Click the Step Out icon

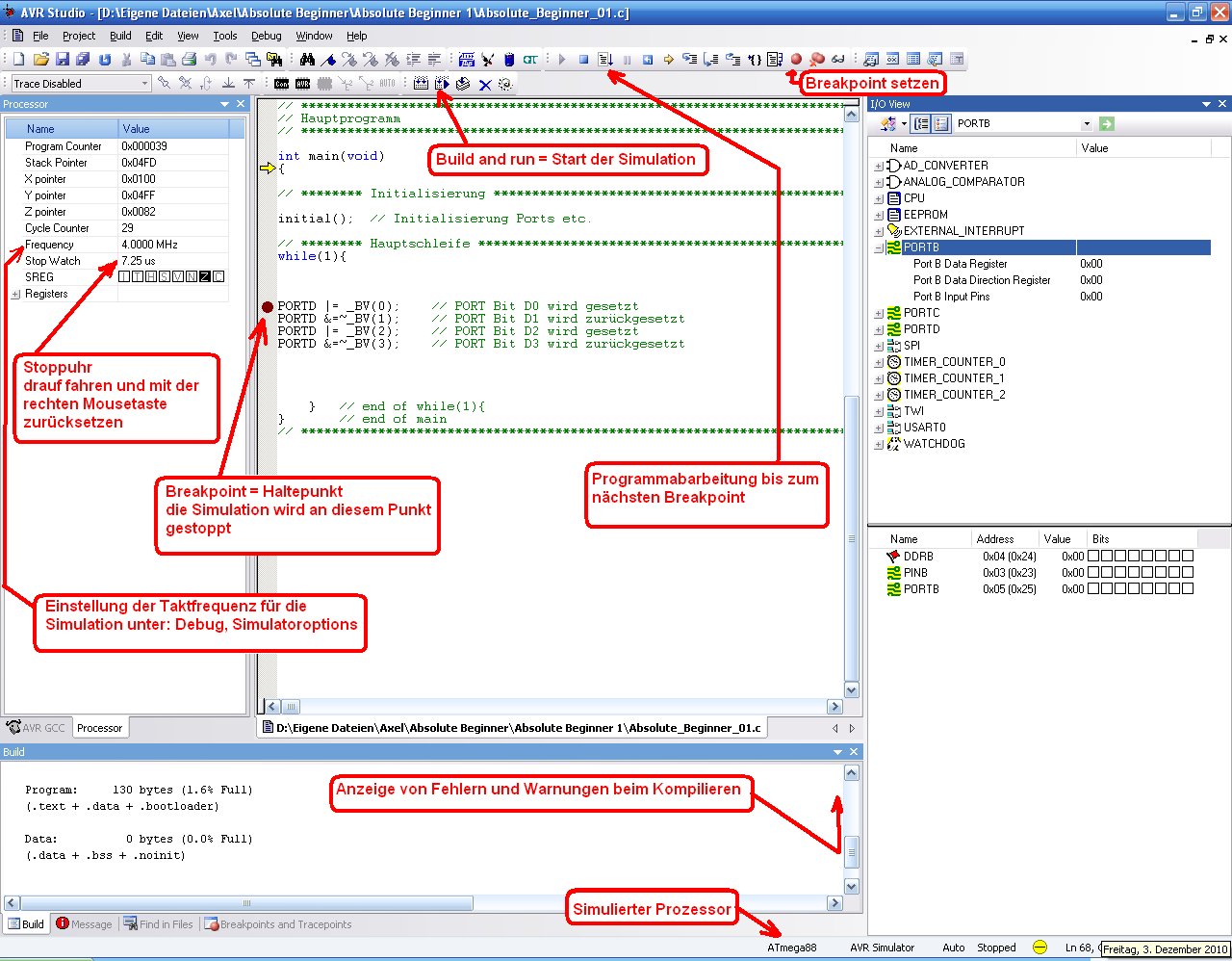(x=732, y=60)
